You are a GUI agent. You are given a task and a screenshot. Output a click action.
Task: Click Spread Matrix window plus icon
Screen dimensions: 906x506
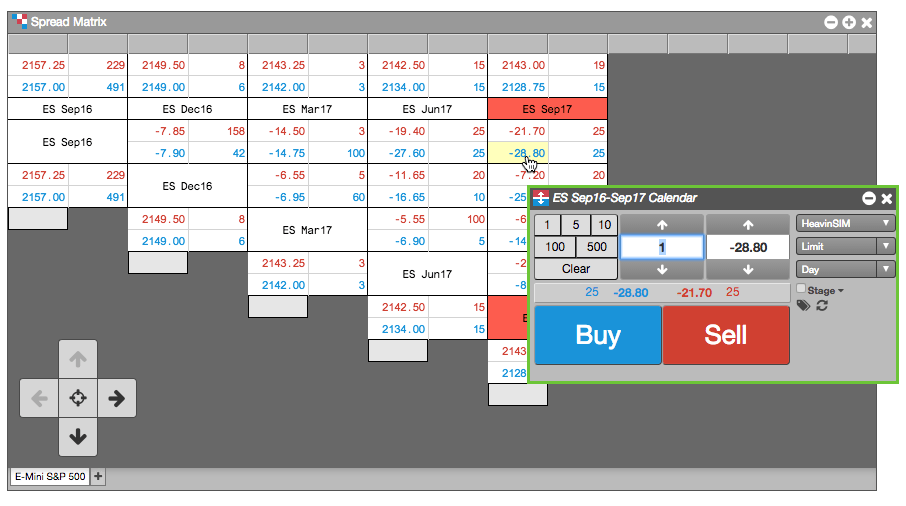pyautogui.click(x=849, y=23)
